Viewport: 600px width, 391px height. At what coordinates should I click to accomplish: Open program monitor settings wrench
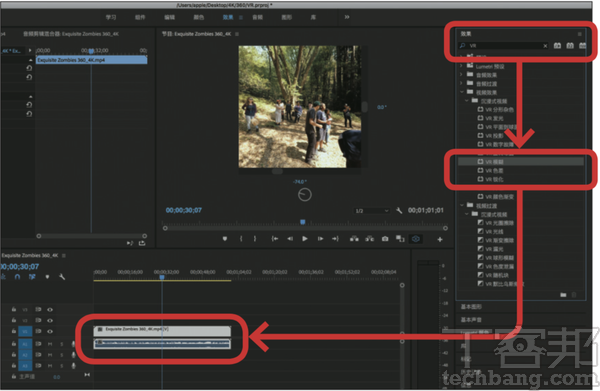pyautogui.click(x=399, y=210)
